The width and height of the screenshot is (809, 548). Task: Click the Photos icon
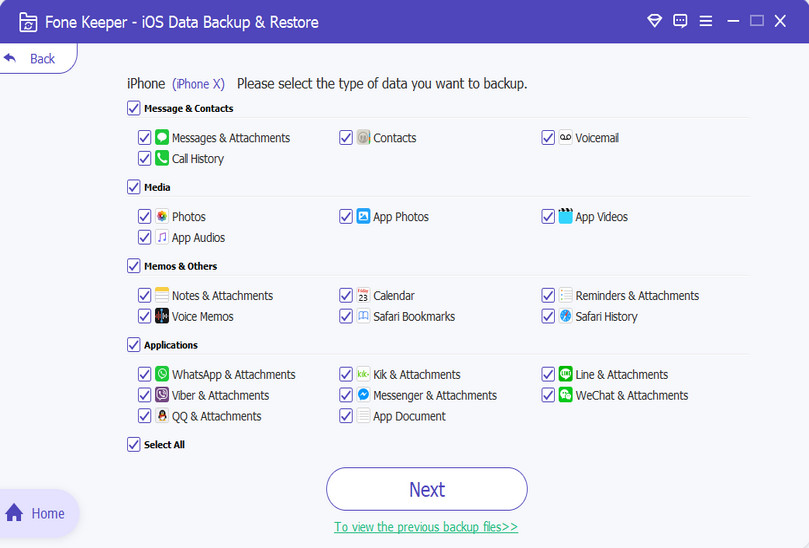[162, 216]
